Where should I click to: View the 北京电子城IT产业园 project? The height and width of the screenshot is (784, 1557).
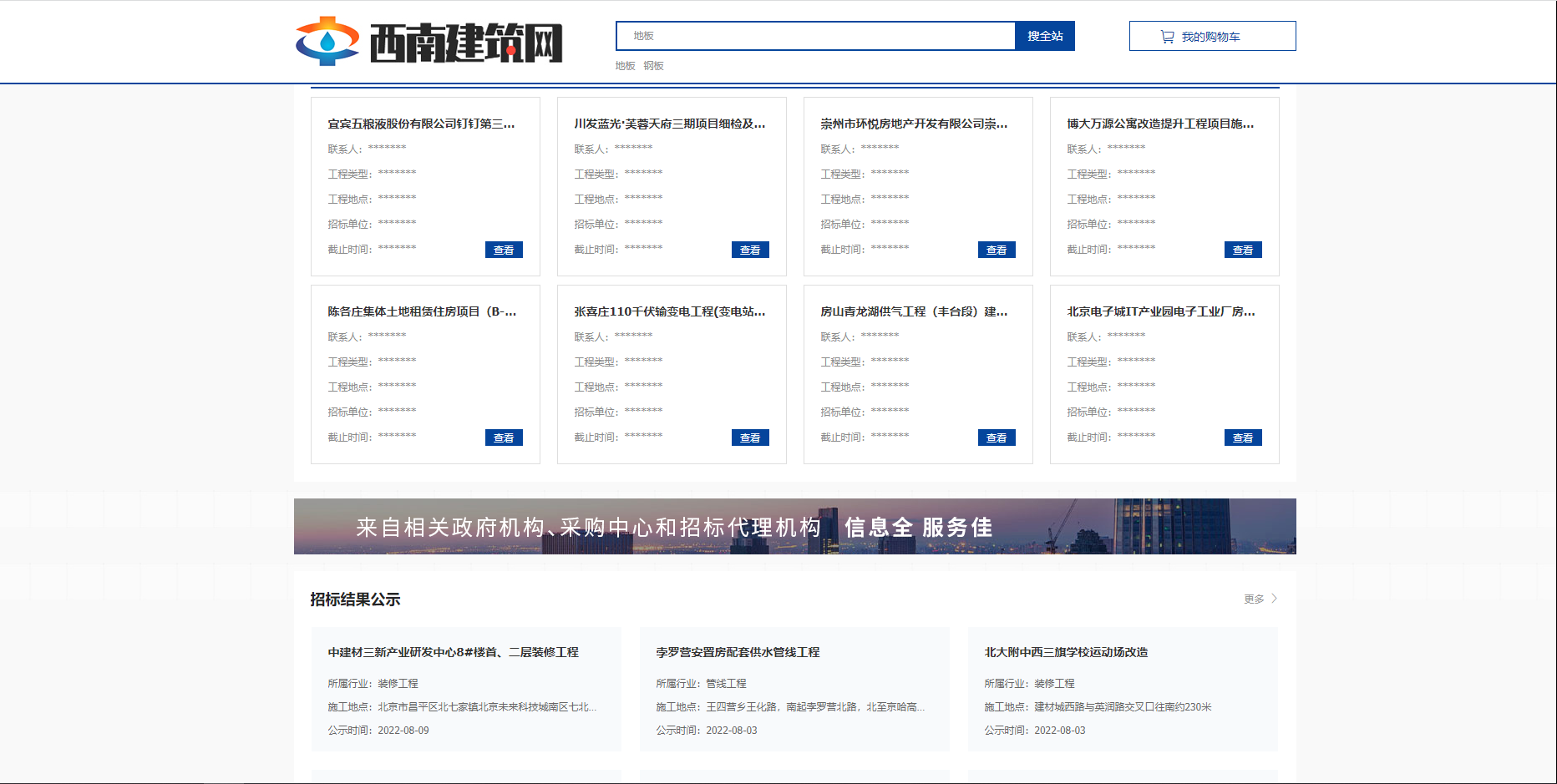tap(1243, 438)
